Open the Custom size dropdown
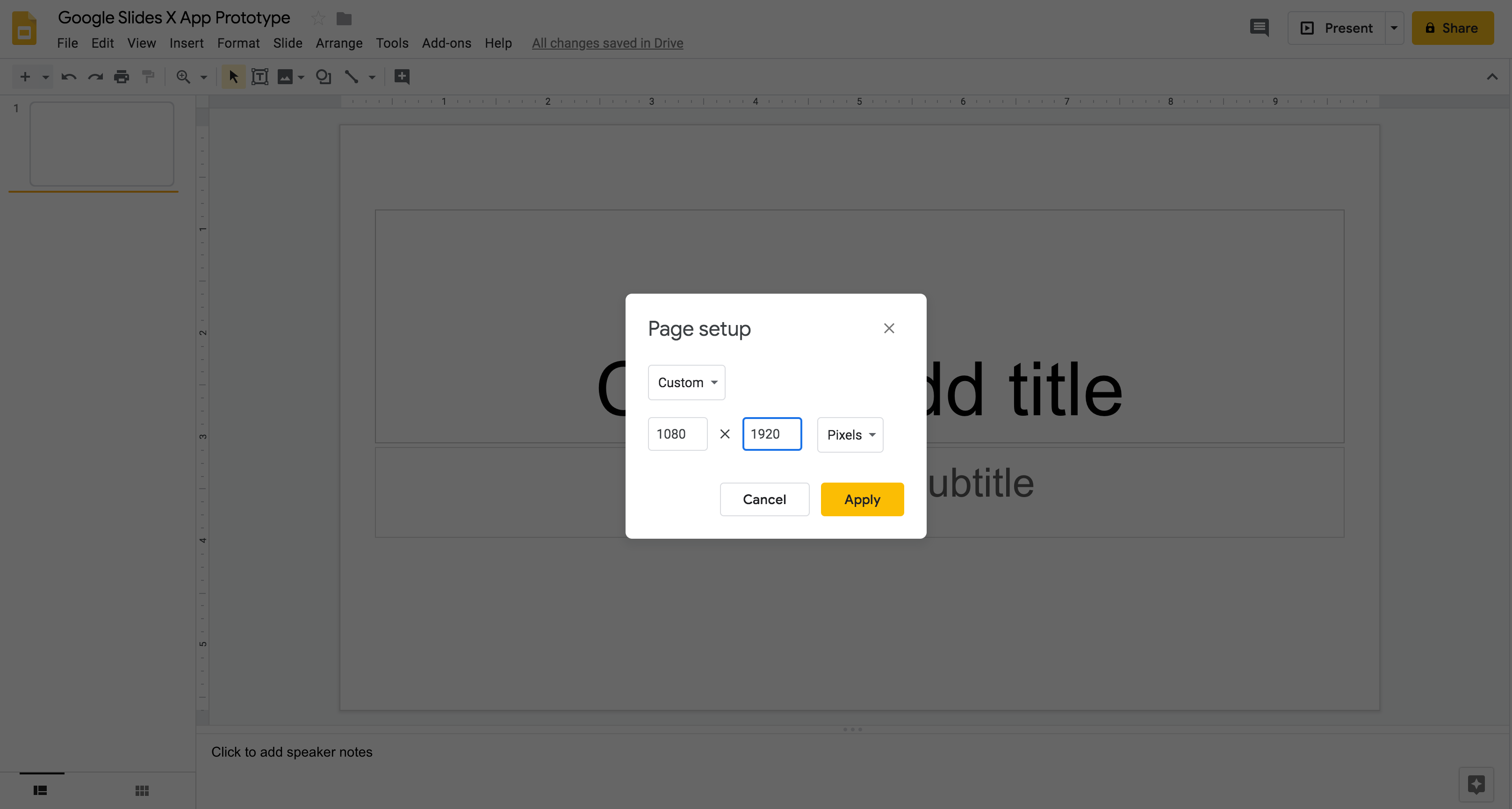This screenshot has width=1512, height=809. (x=687, y=382)
